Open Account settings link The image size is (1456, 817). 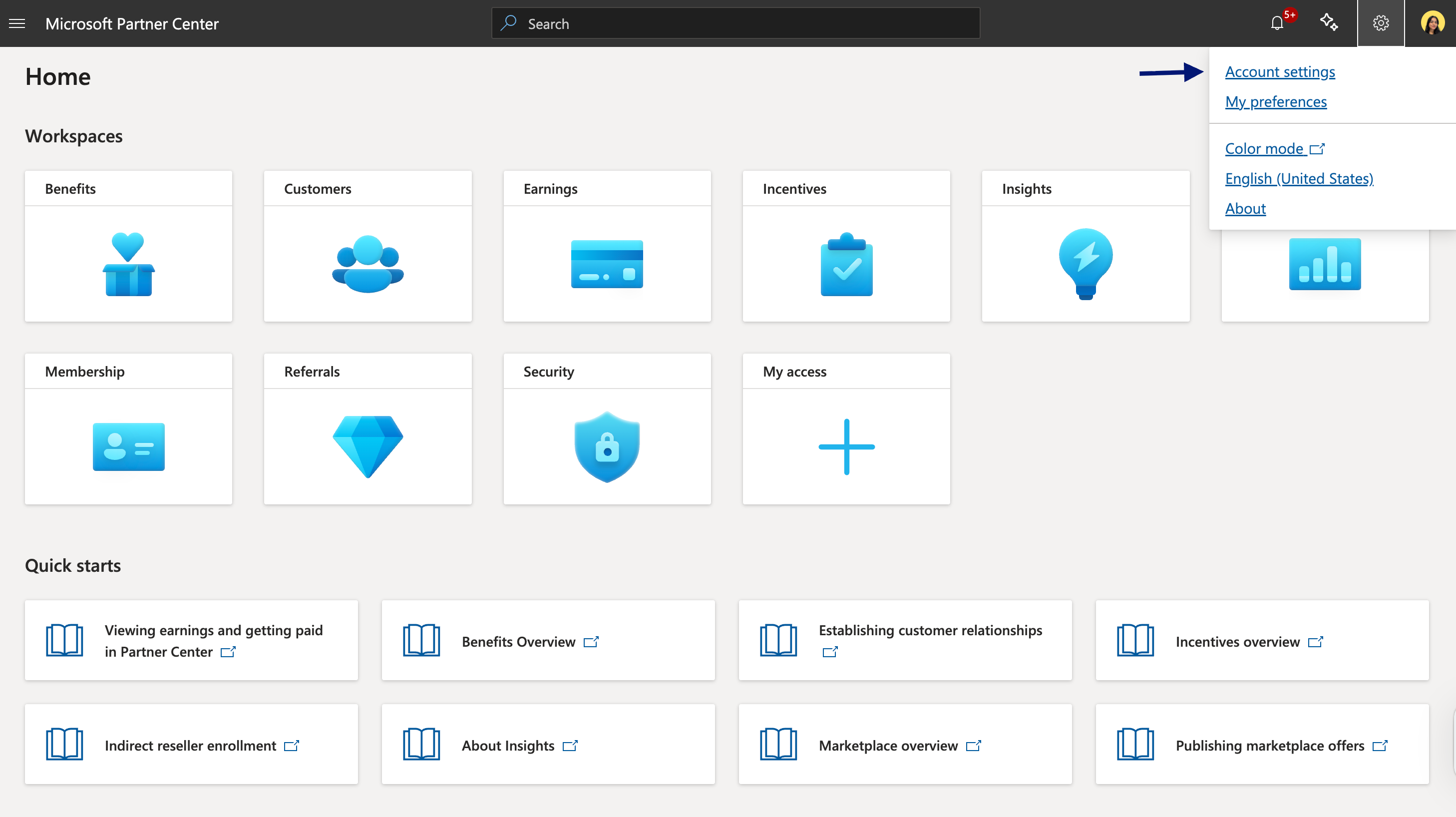click(x=1280, y=72)
